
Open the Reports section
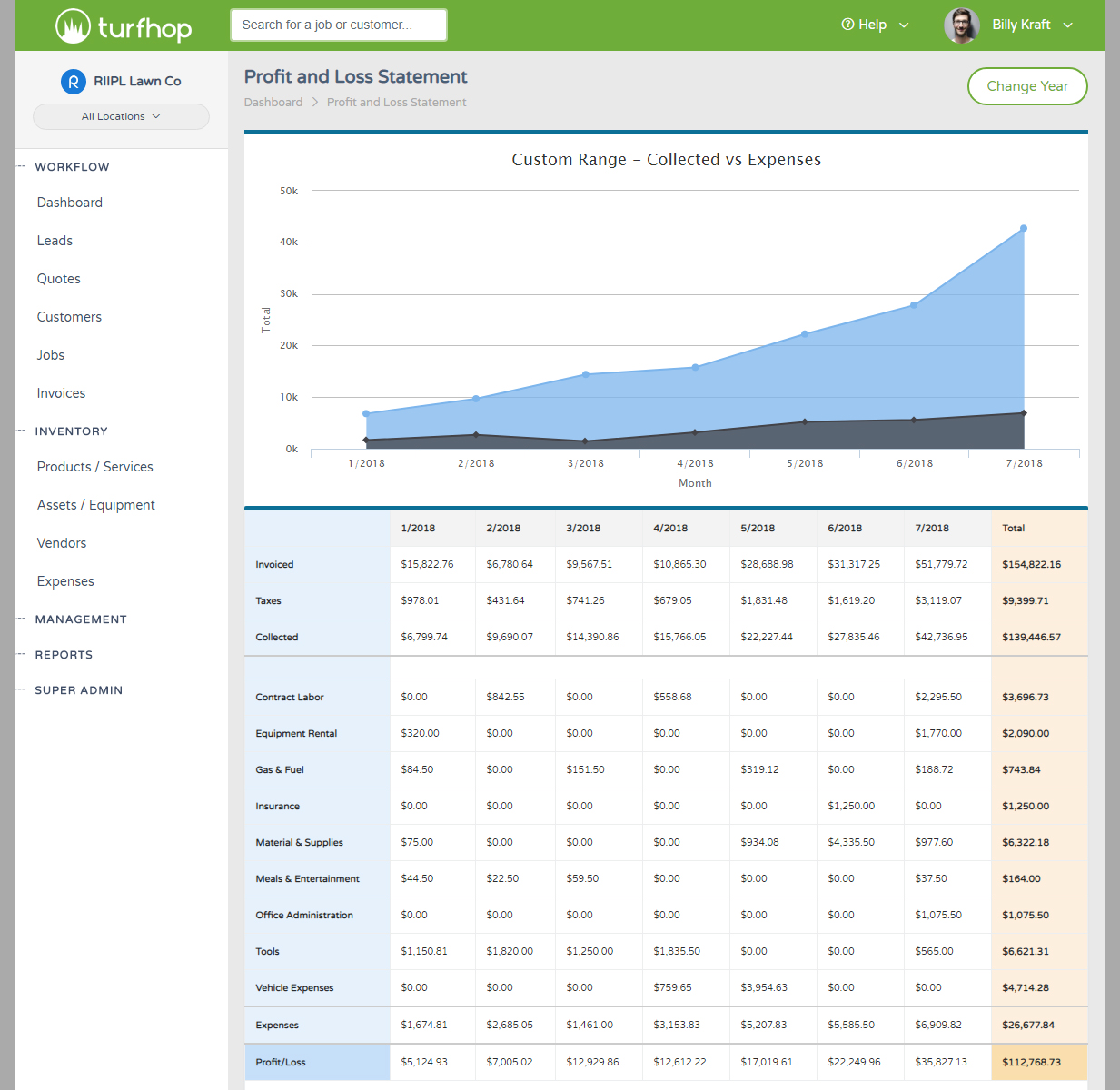(x=64, y=654)
